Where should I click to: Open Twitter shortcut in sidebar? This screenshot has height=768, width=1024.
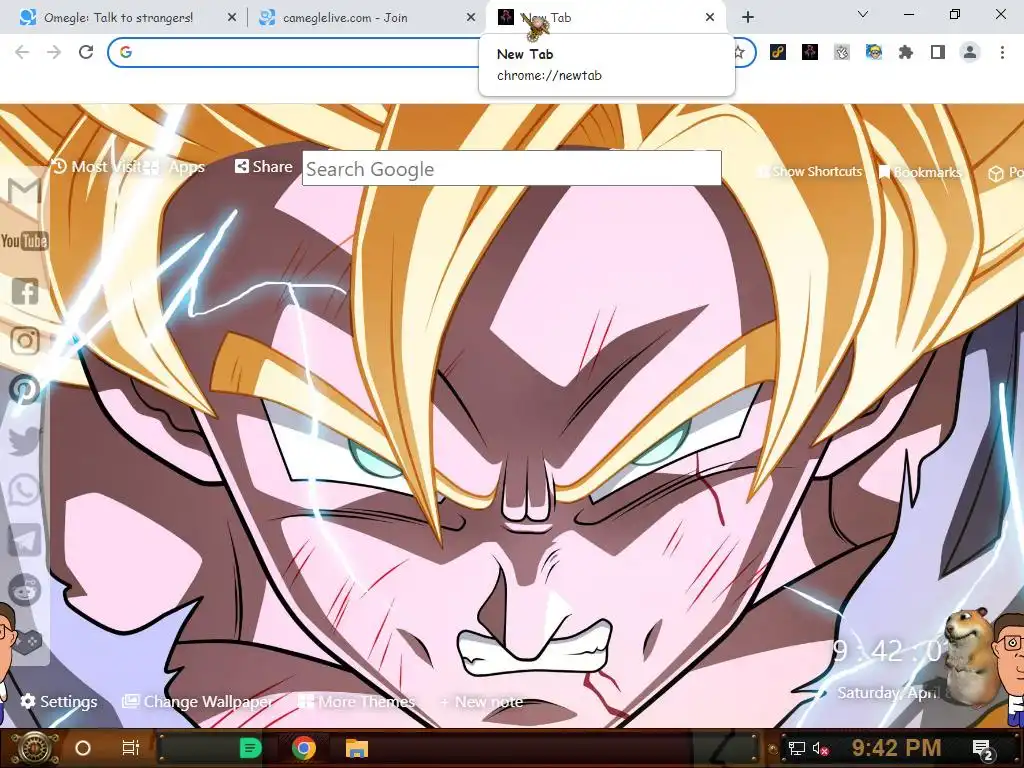[25, 440]
